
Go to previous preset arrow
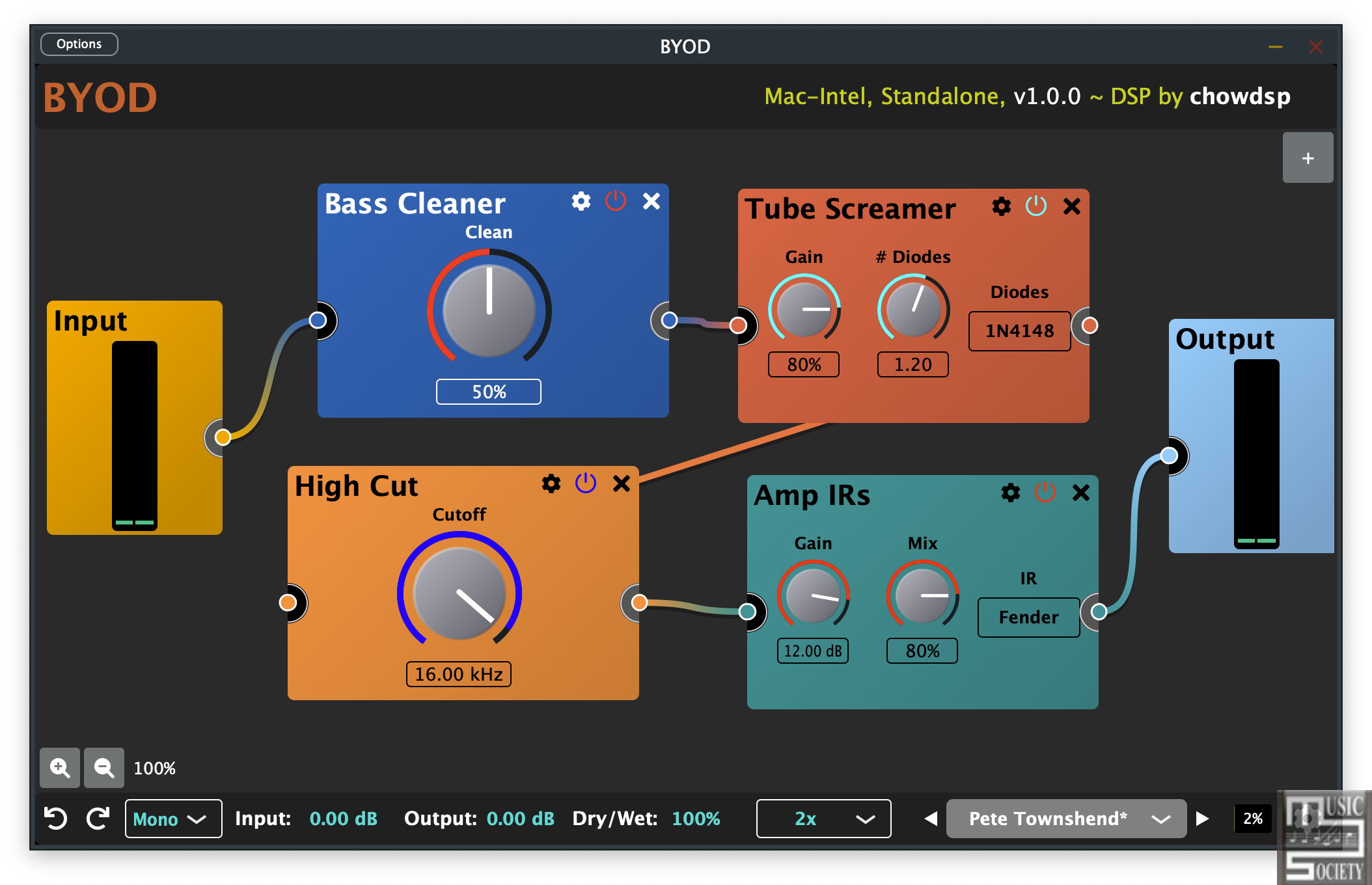pos(931,819)
